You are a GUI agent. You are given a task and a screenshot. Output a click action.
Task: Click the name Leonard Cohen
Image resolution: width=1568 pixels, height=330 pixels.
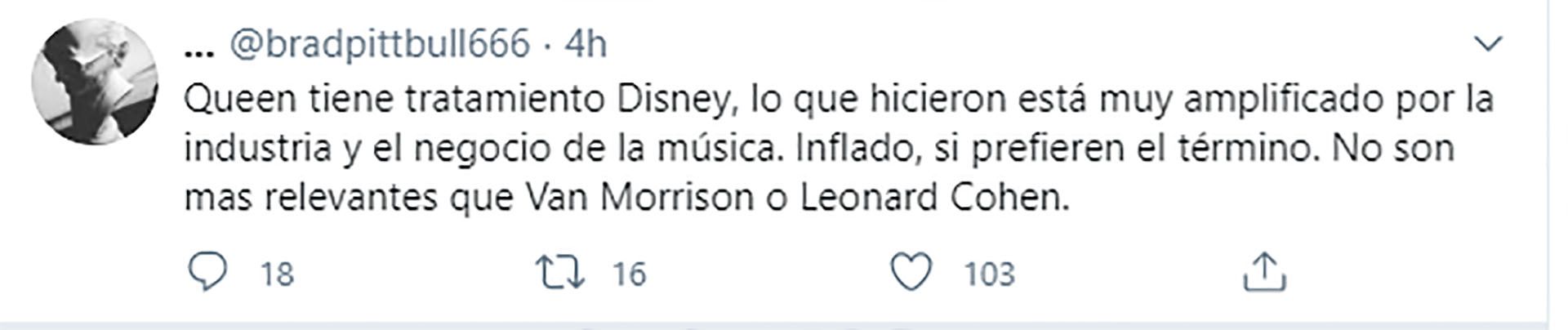click(933, 198)
